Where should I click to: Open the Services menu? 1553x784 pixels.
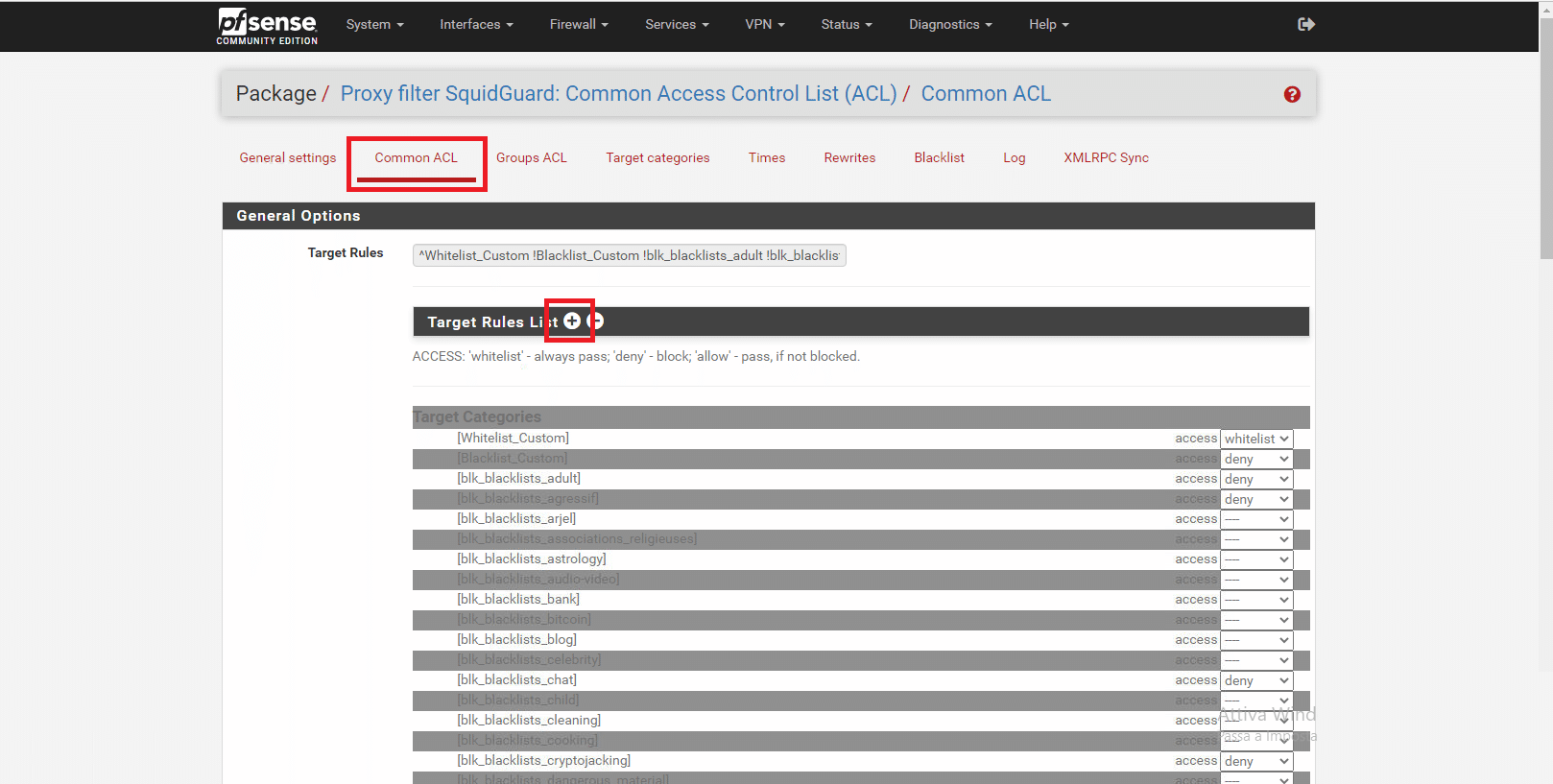(x=677, y=24)
